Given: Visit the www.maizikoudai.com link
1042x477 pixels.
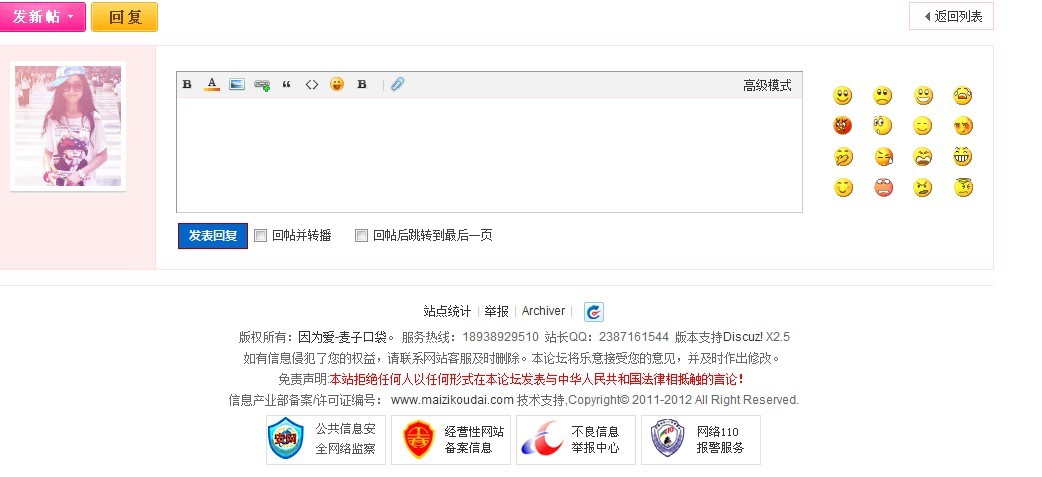Looking at the screenshot, I should [453, 400].
